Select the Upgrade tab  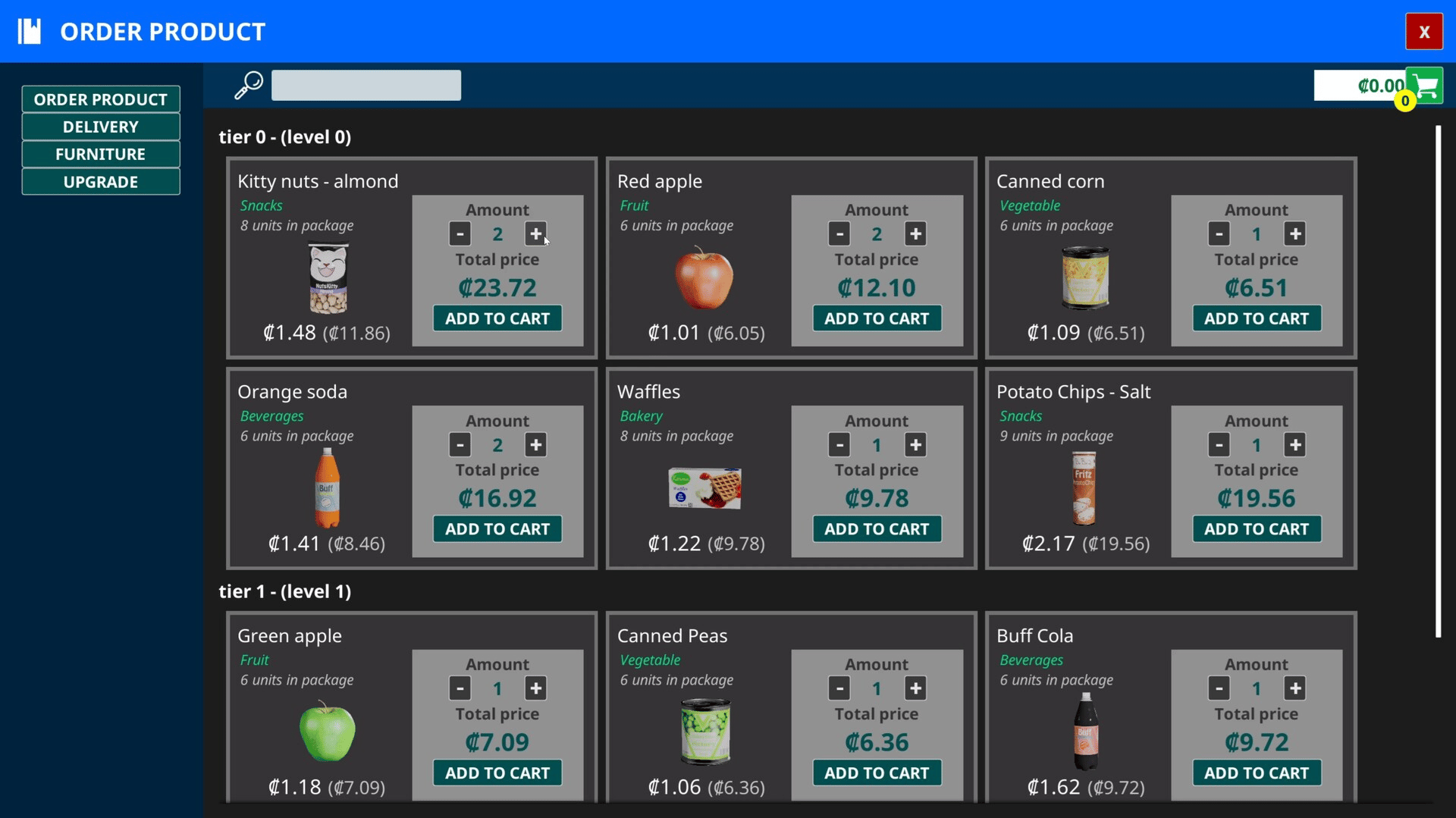(x=101, y=182)
